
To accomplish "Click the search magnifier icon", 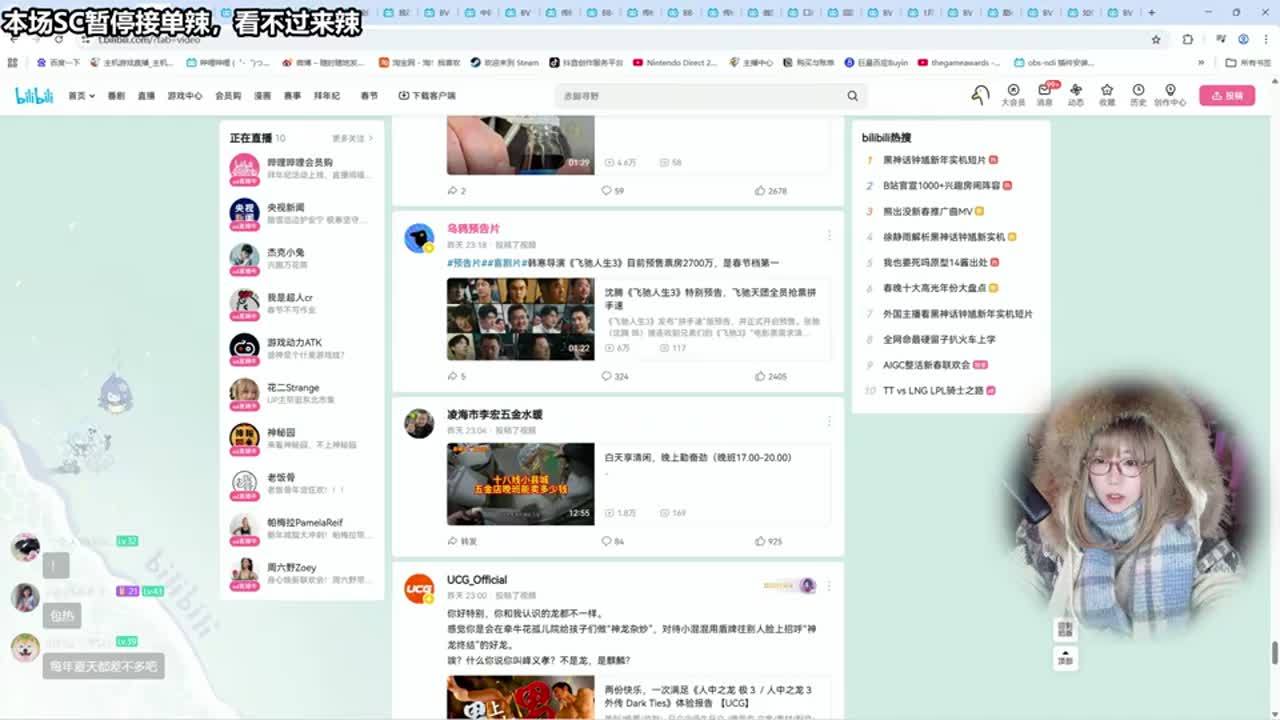I will point(852,96).
